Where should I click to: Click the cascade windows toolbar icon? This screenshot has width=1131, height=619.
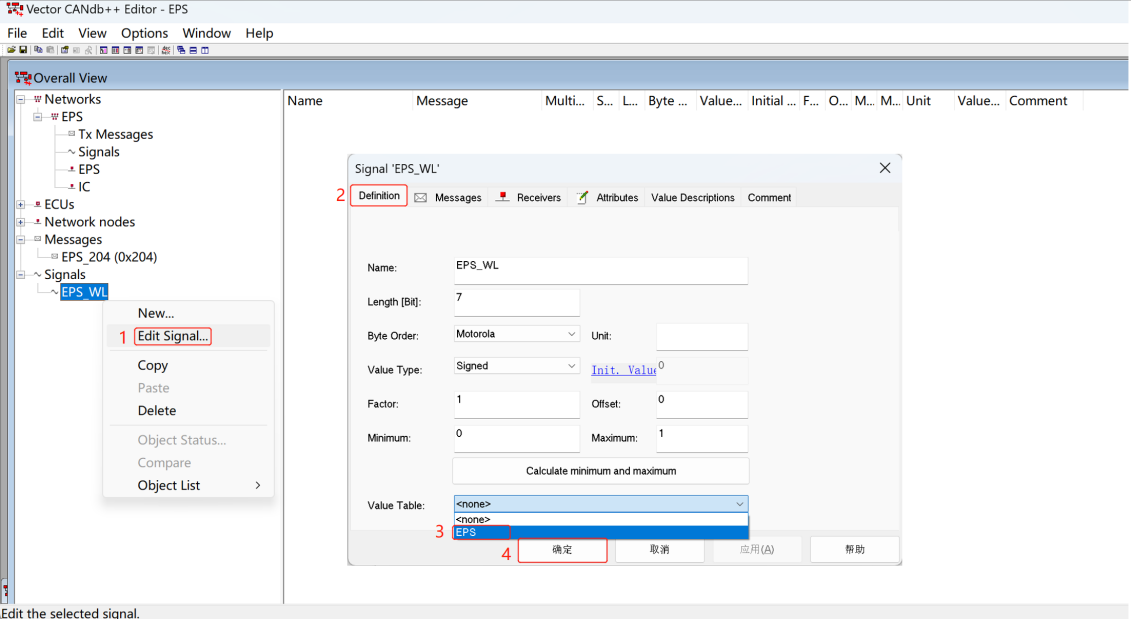(x=182, y=50)
